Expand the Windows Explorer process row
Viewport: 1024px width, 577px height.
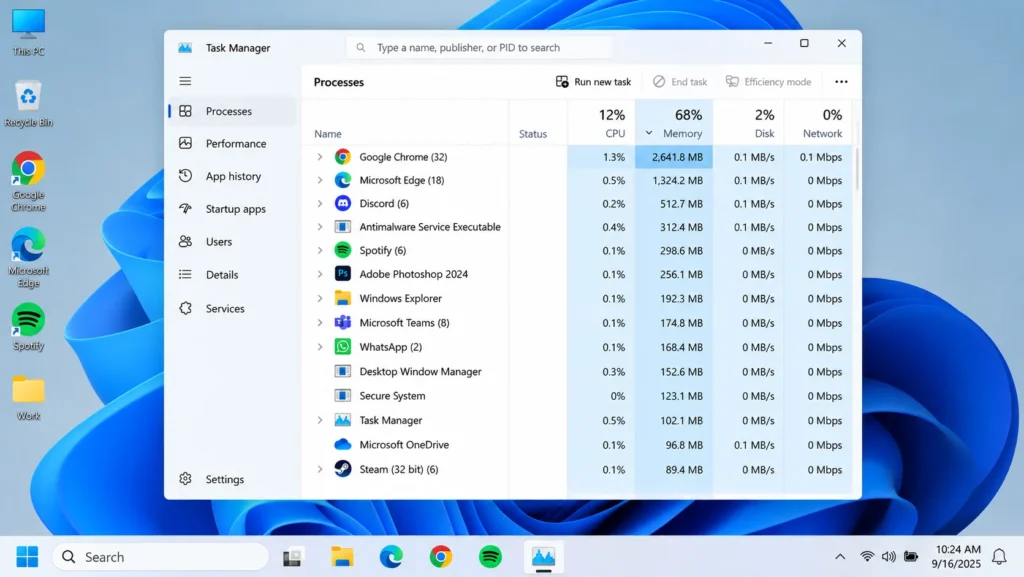coord(320,298)
